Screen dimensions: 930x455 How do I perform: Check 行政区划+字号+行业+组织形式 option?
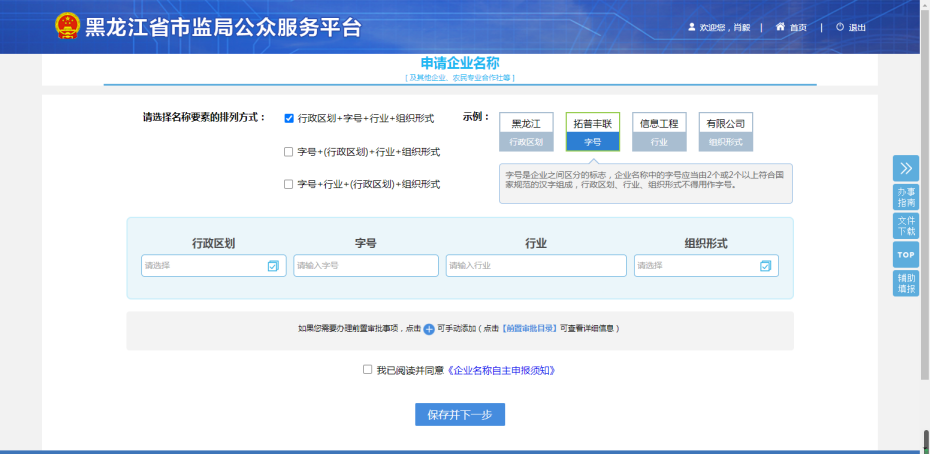click(289, 118)
